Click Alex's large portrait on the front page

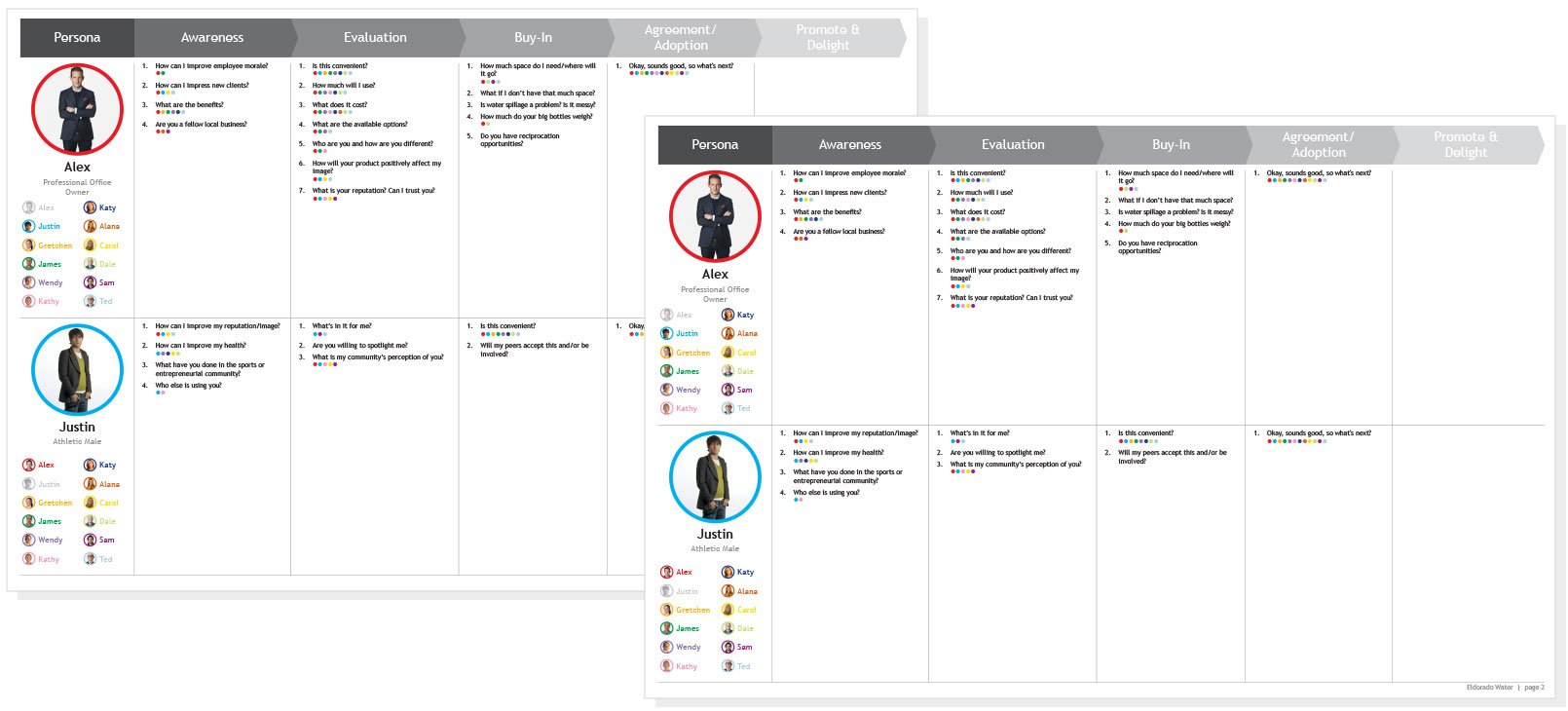pyautogui.click(x=715, y=216)
